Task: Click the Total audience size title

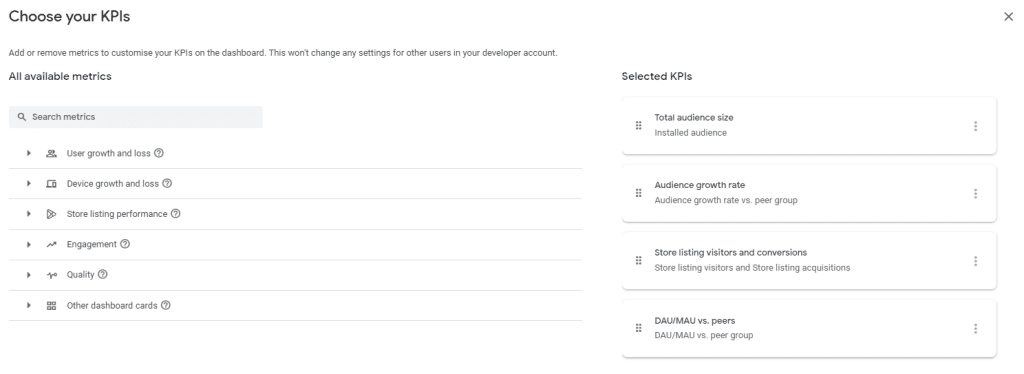Action: click(694, 117)
